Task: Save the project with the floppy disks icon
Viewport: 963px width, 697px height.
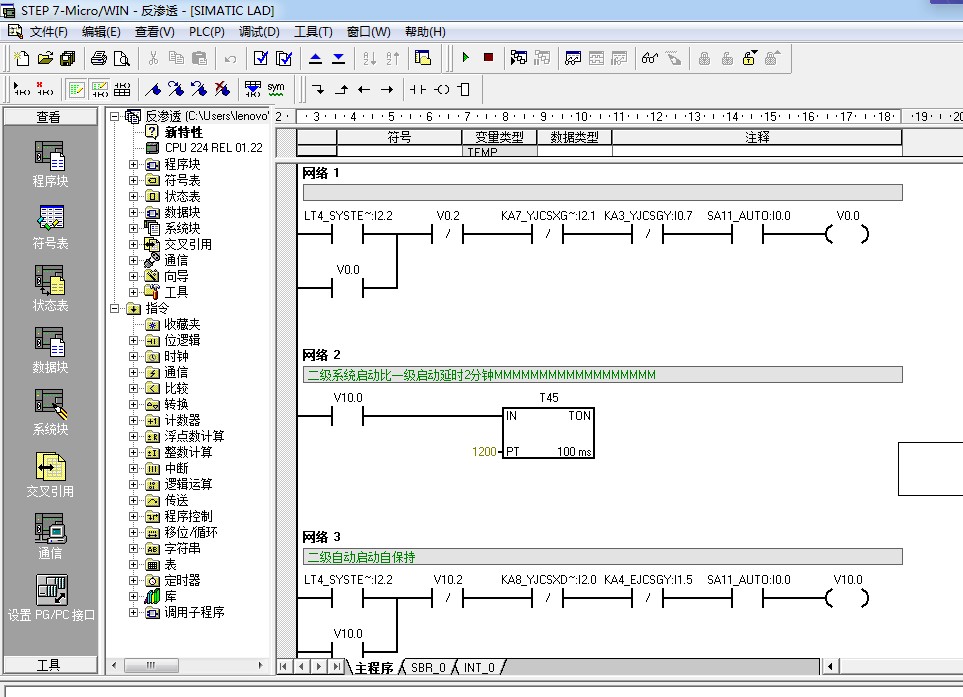Action: point(68,58)
